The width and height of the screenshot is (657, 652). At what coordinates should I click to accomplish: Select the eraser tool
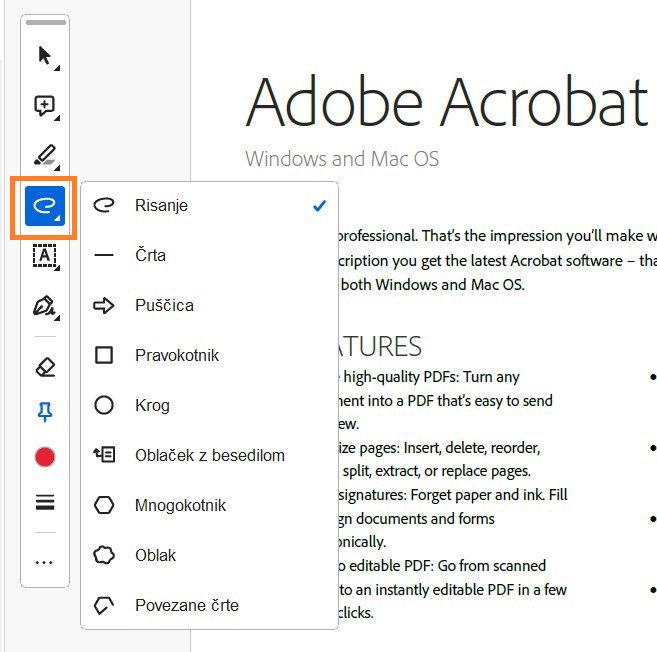click(x=44, y=366)
